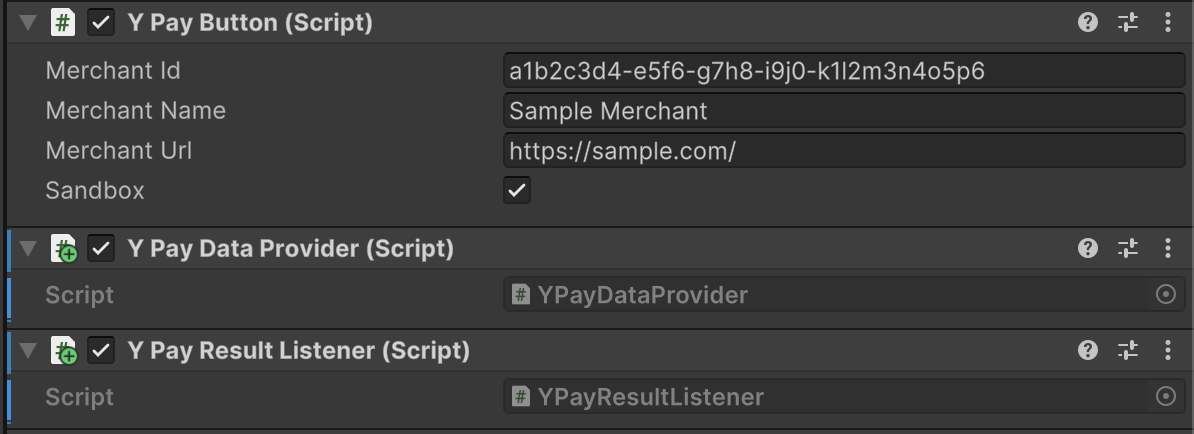Screen dimensions: 1194x434
Task: Open presets for Y Pay Result Listener
Action: click(1128, 351)
